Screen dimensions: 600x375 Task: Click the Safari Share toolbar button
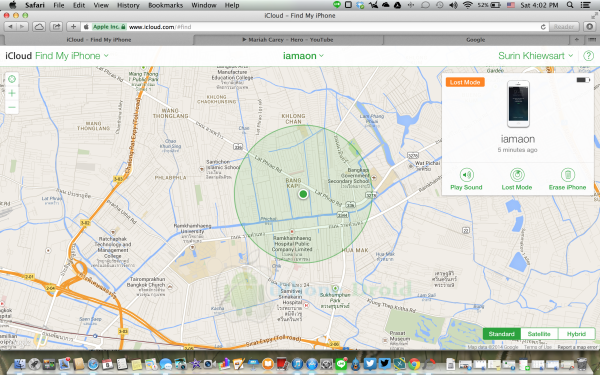pos(56,27)
